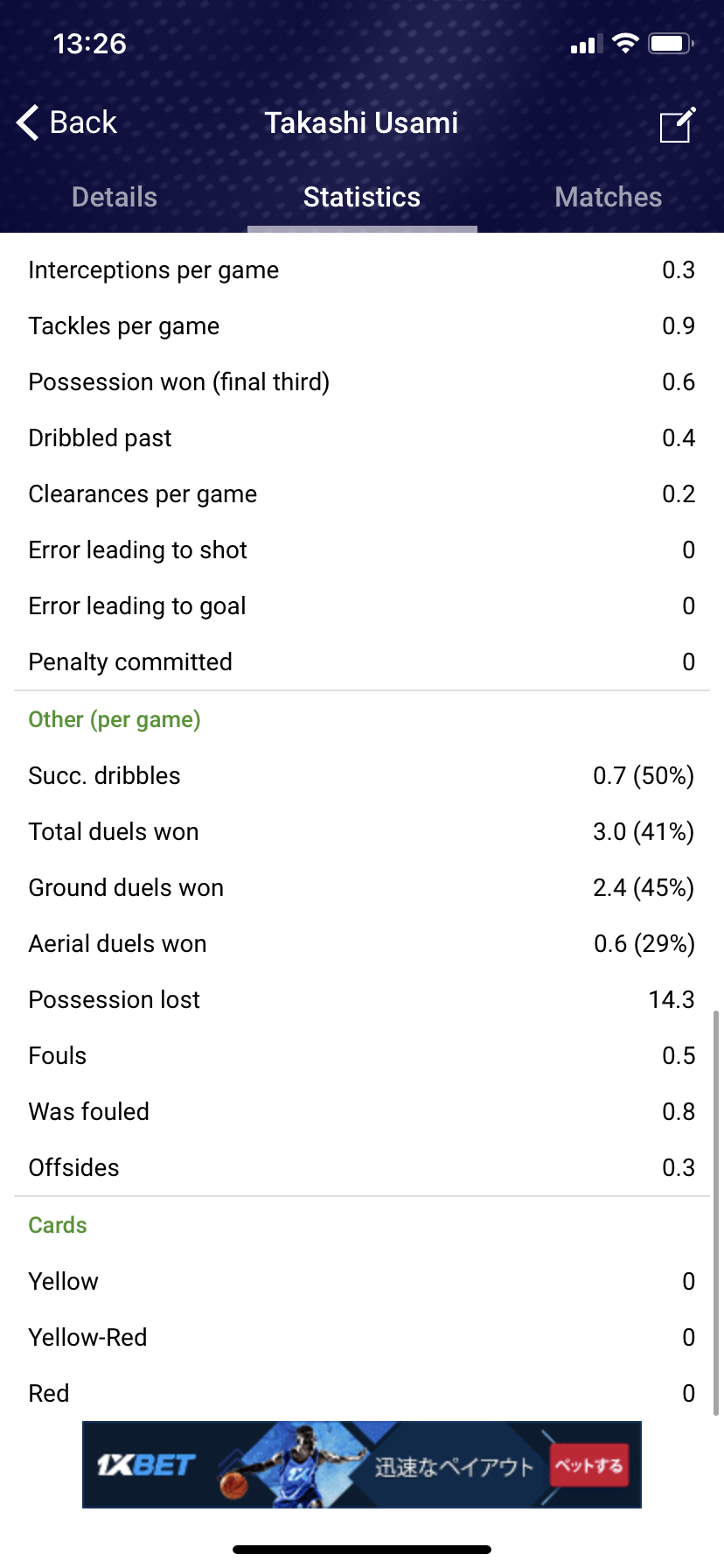This screenshot has height=1568, width=724.
Task: Tap the battery indicator icon
Action: tap(671, 43)
